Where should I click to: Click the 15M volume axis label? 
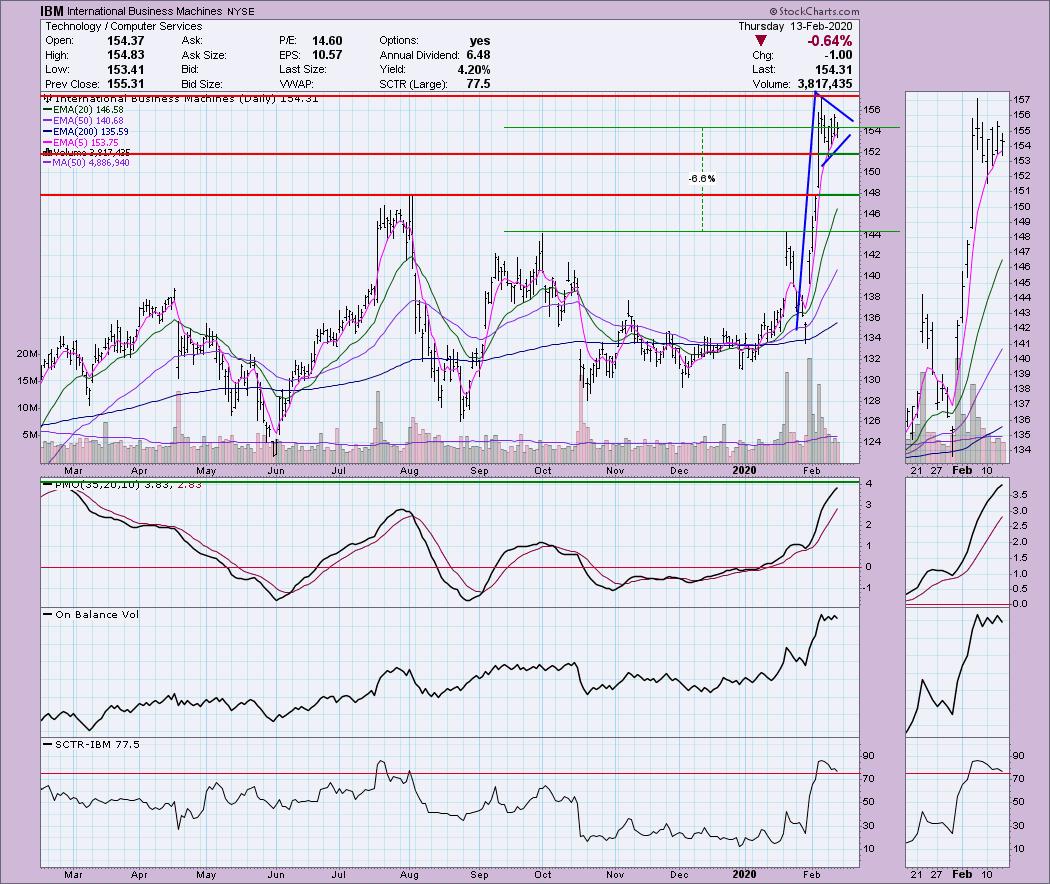[x=27, y=380]
